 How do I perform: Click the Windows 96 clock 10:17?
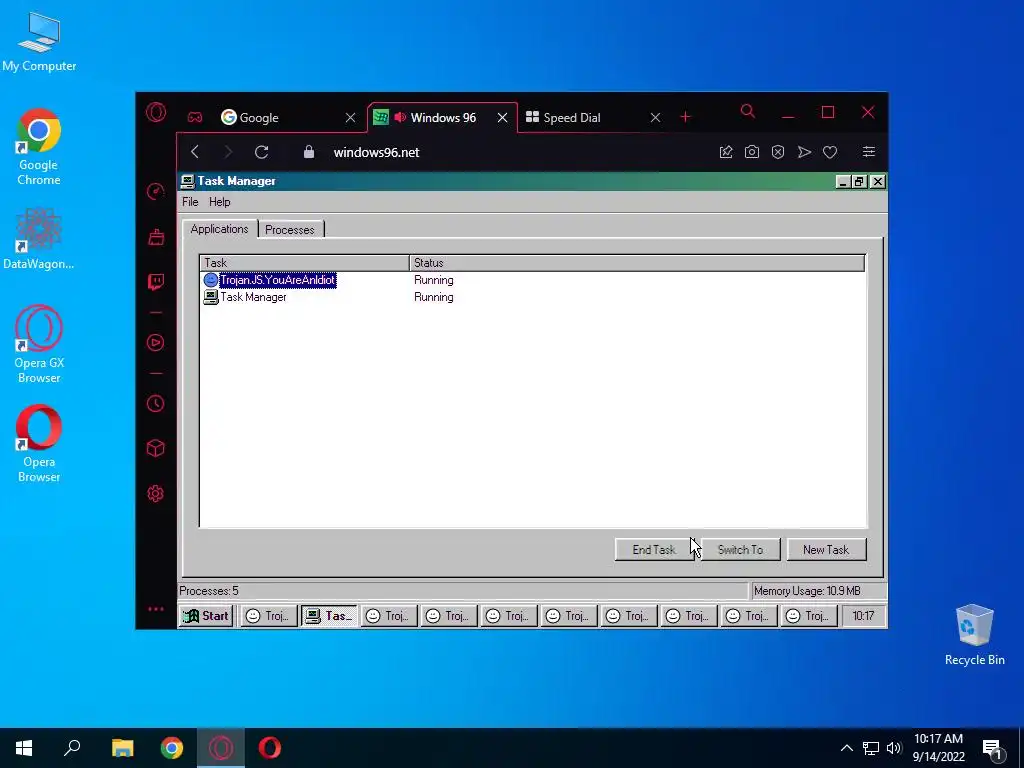coord(863,616)
